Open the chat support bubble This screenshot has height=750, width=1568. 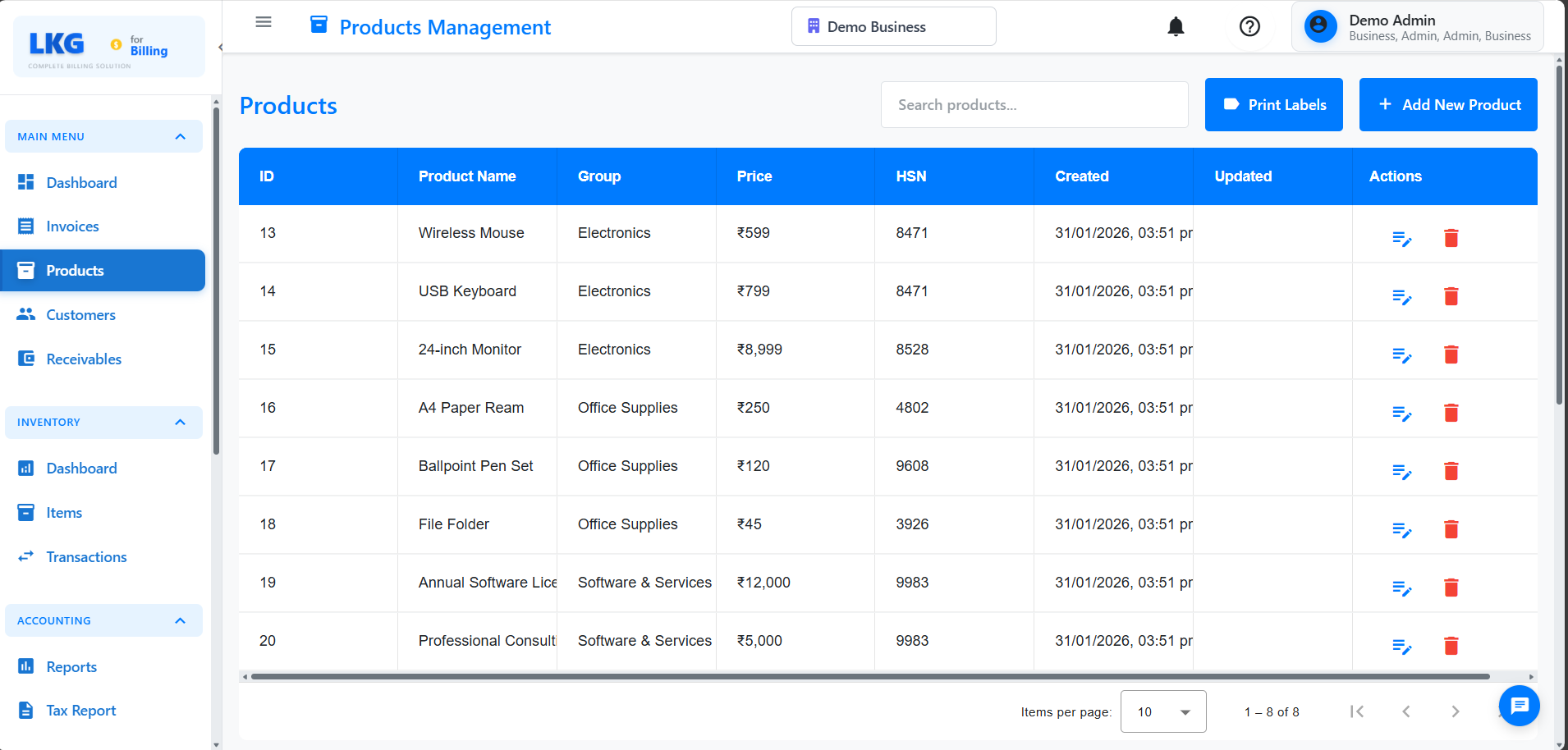coord(1519,706)
